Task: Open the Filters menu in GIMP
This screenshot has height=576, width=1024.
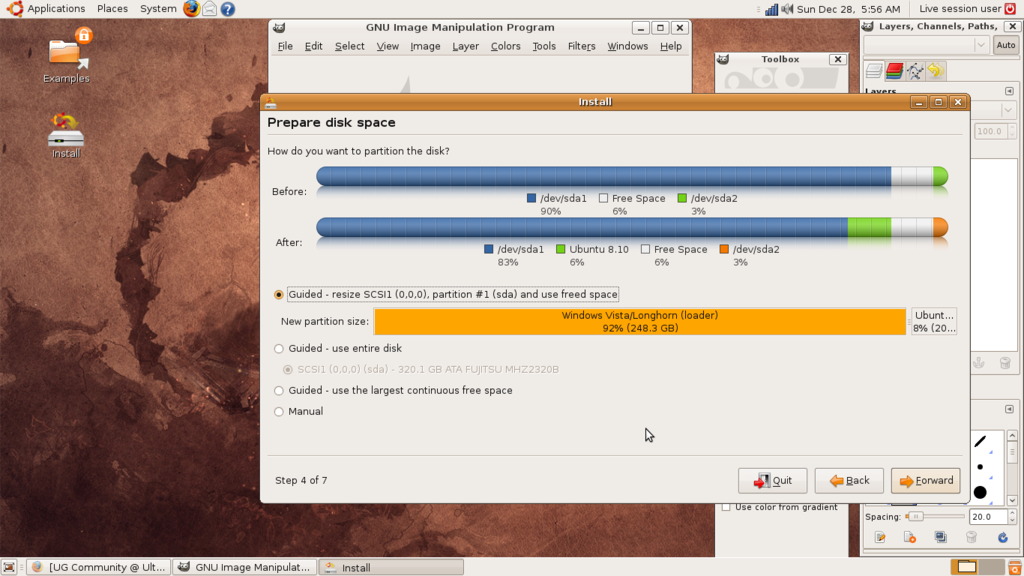Action: (581, 46)
